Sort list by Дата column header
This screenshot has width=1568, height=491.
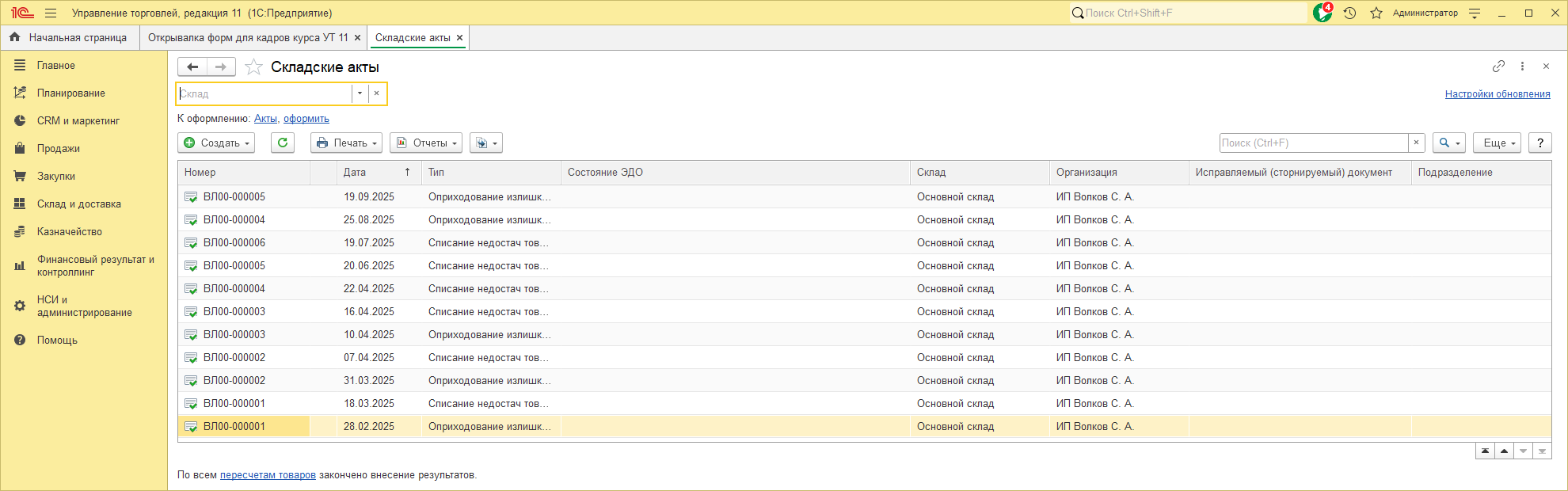(x=379, y=172)
